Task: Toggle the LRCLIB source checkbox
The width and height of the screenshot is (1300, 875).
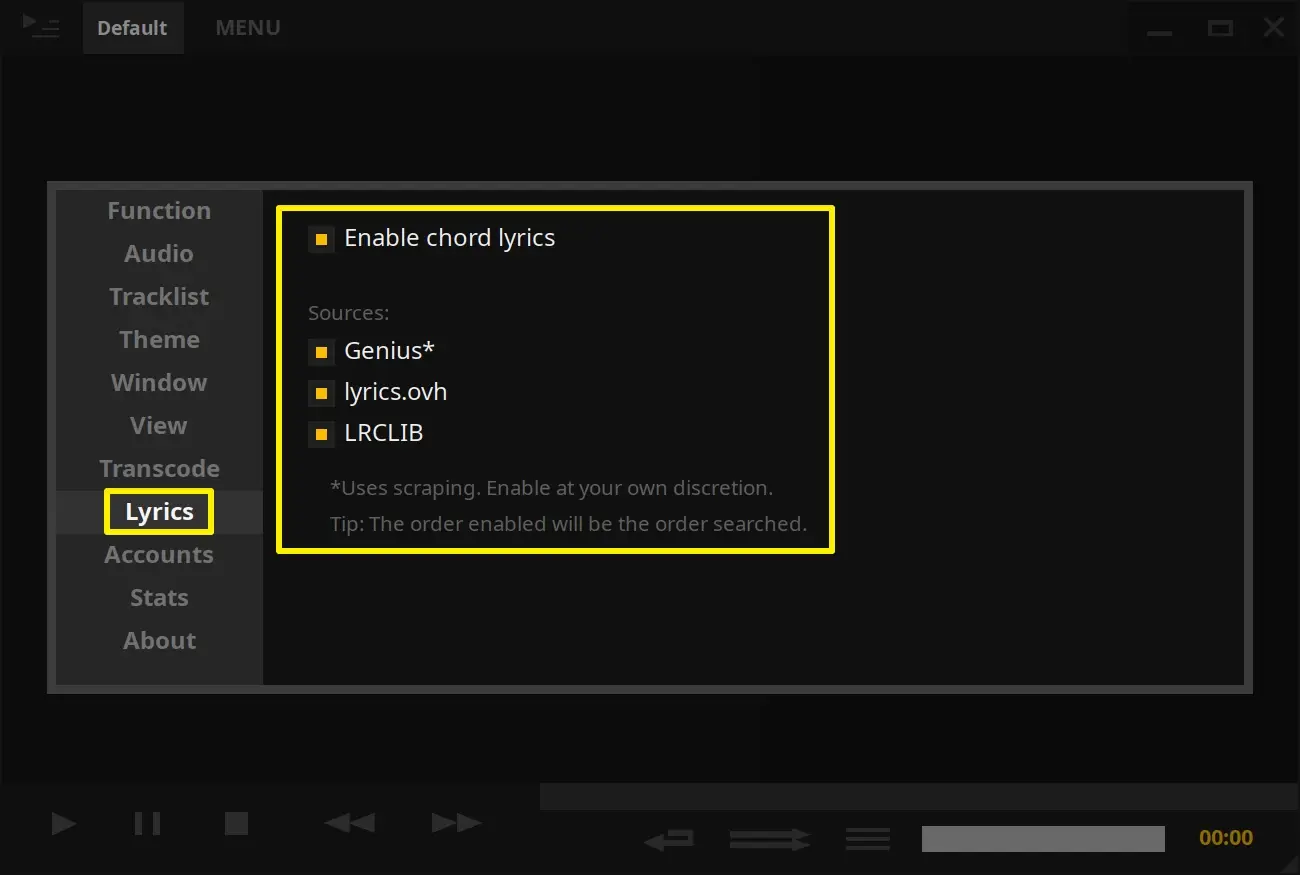Action: [321, 434]
